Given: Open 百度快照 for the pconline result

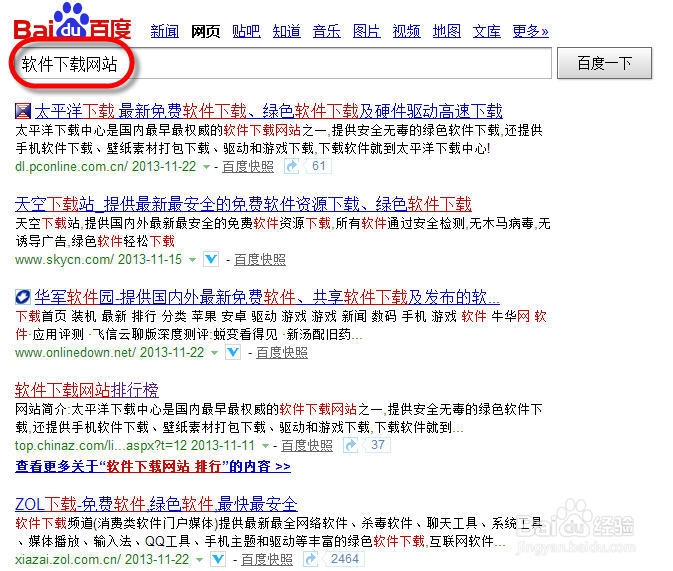Looking at the screenshot, I should point(248,167).
